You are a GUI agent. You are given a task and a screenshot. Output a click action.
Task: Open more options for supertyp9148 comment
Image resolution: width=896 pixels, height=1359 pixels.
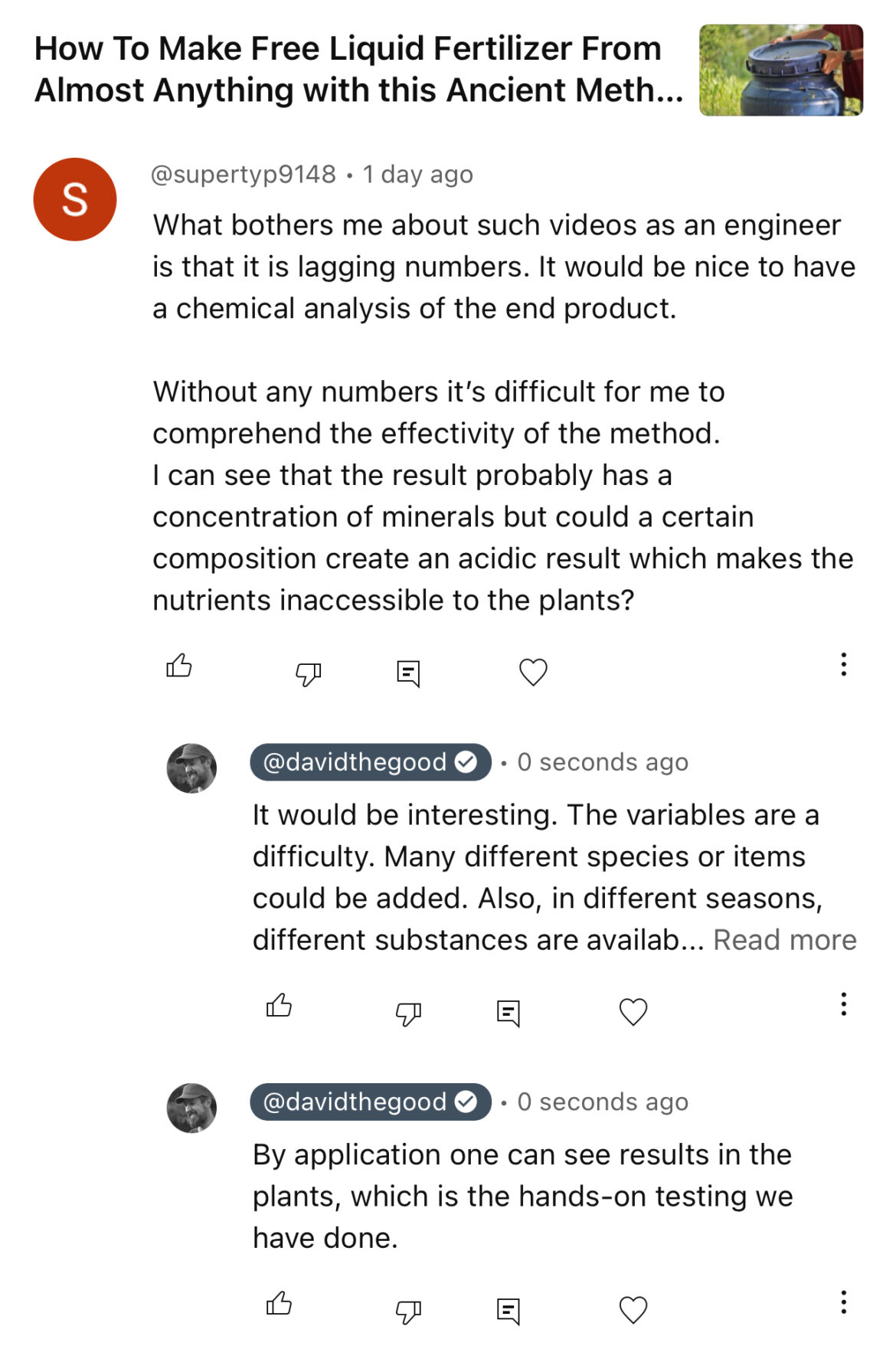(x=843, y=664)
